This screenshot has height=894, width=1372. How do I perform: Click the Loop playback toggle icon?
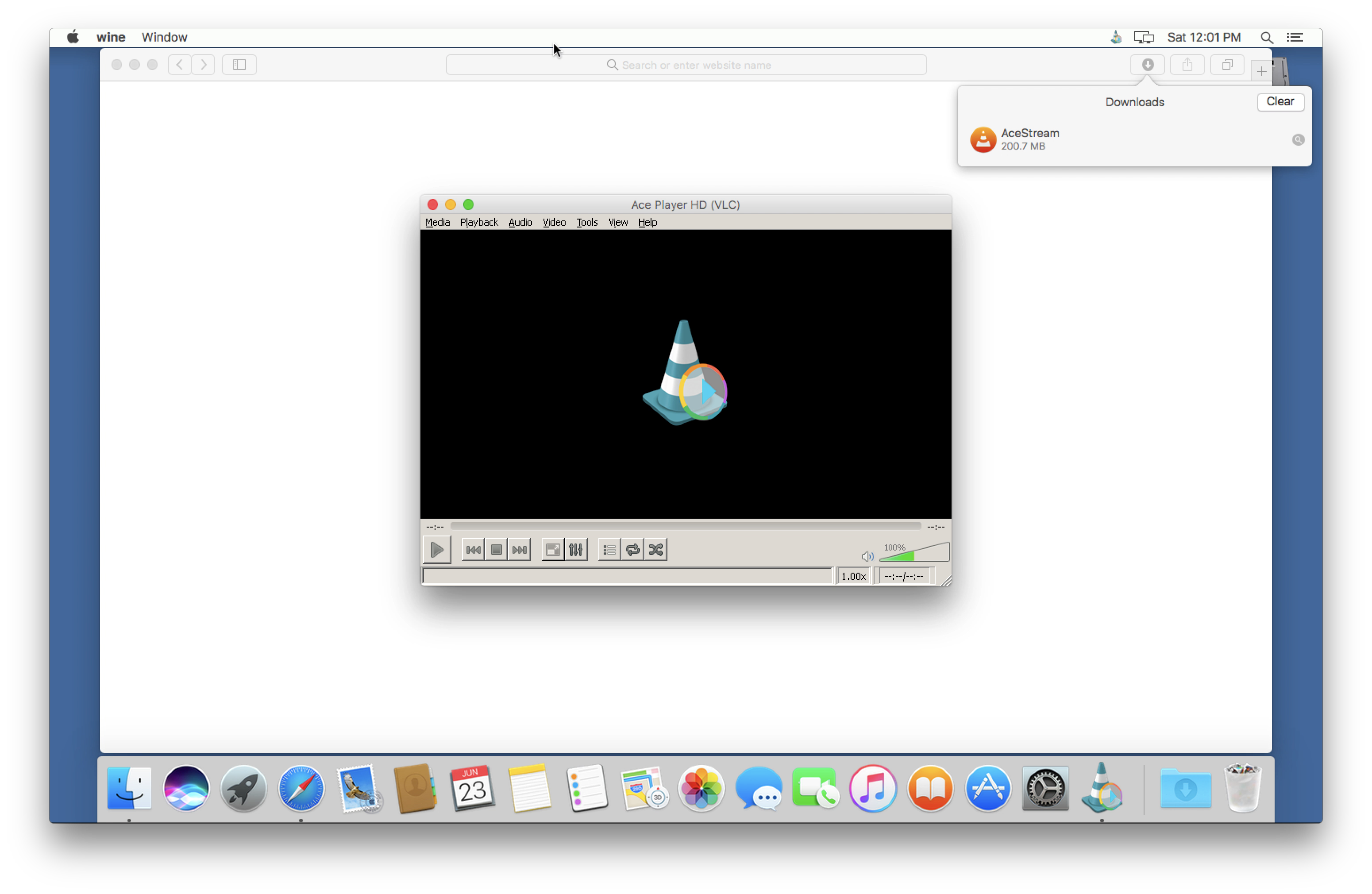click(632, 549)
